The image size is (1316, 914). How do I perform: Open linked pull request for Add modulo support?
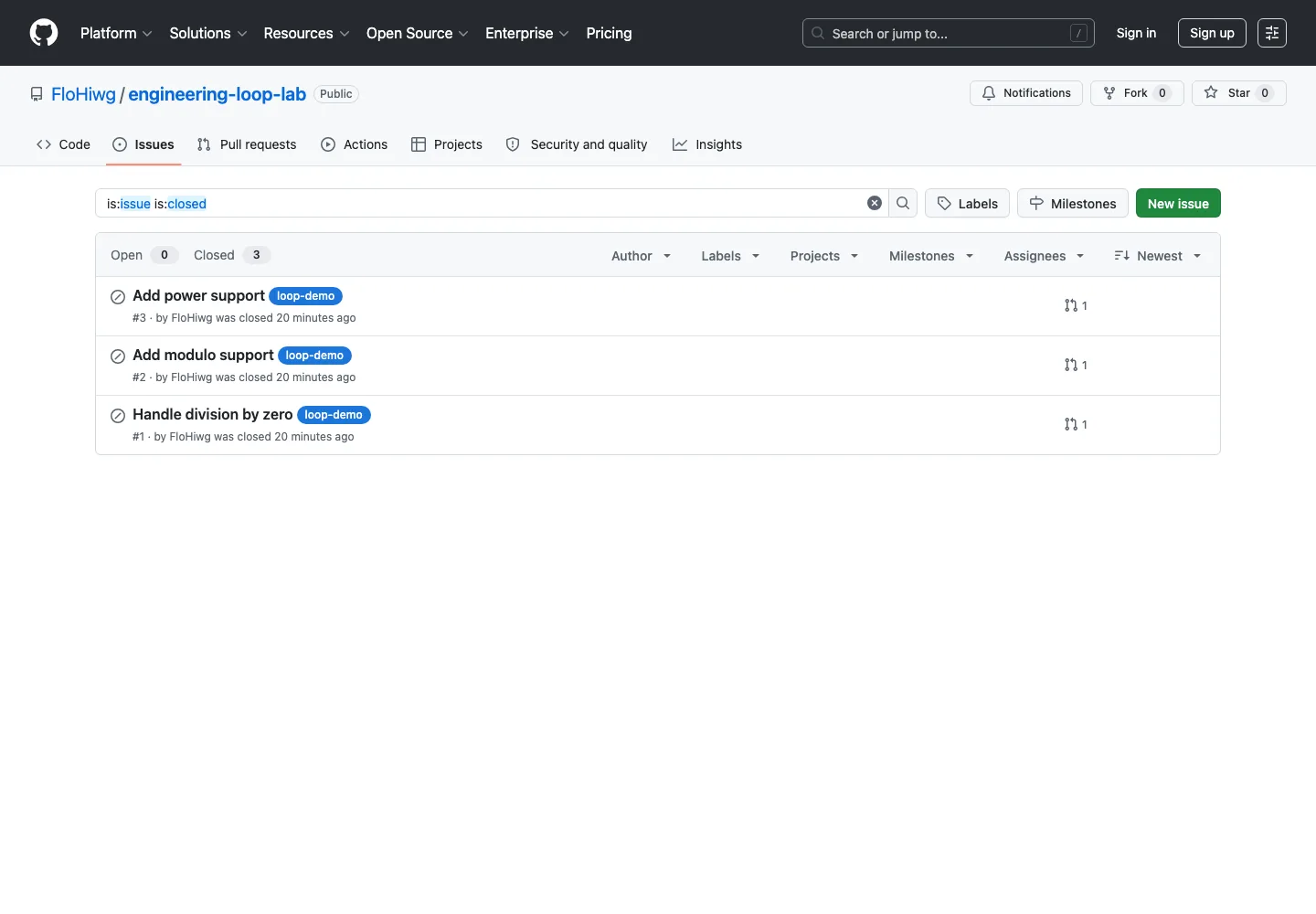coord(1076,366)
